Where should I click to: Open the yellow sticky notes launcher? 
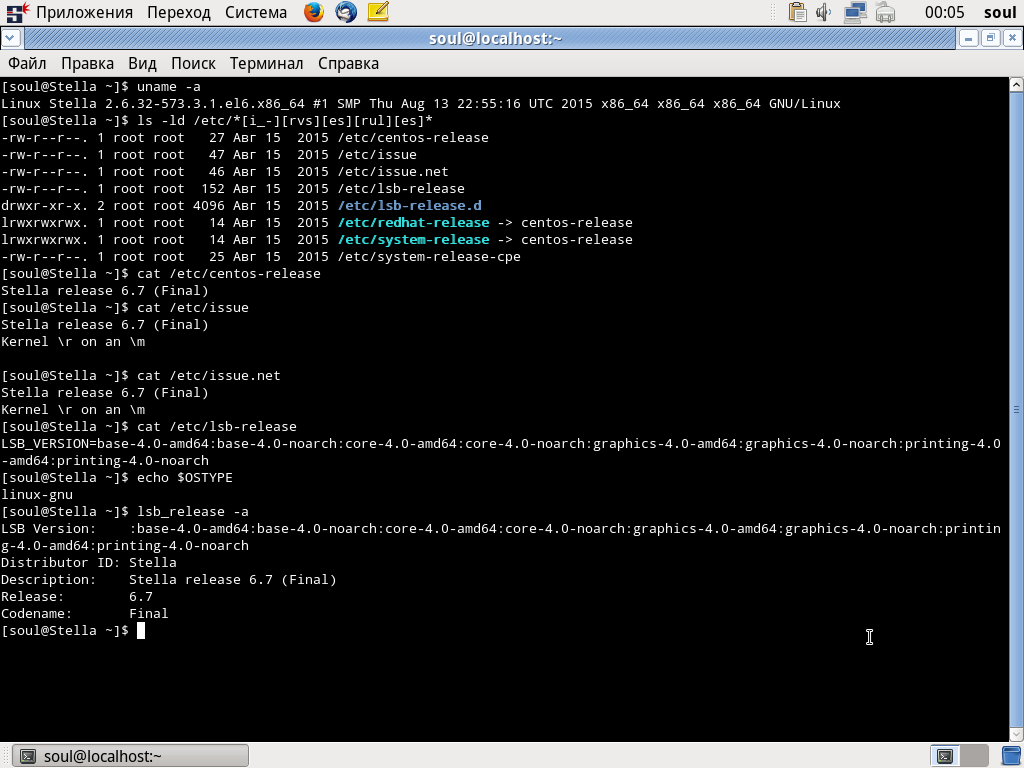[x=378, y=12]
